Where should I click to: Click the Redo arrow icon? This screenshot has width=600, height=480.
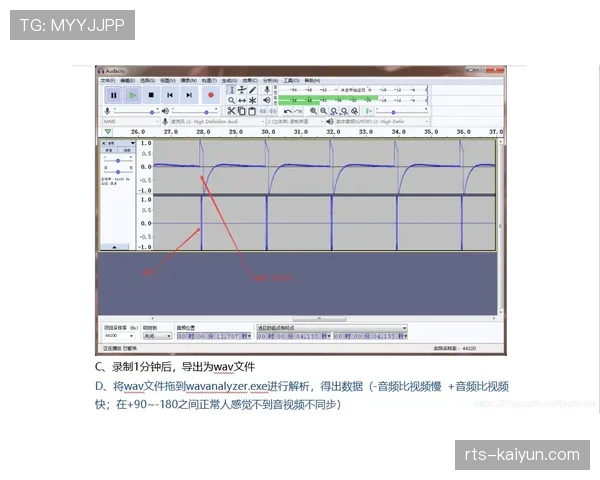[298, 111]
